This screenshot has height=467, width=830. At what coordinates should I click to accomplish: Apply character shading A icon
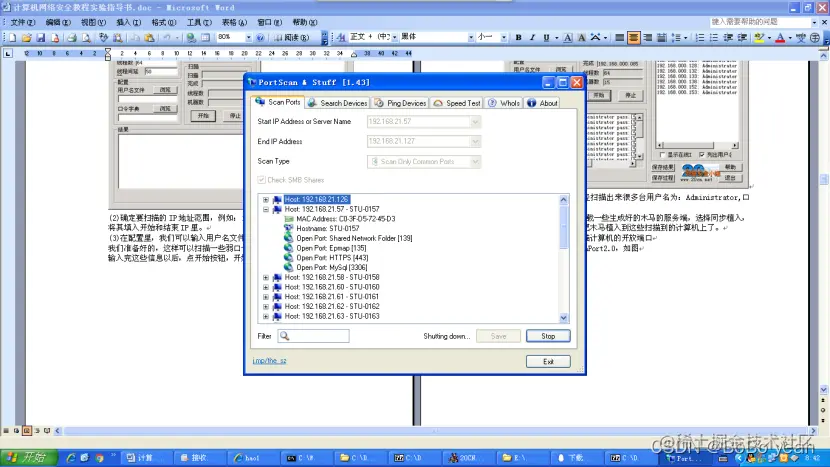click(581, 38)
